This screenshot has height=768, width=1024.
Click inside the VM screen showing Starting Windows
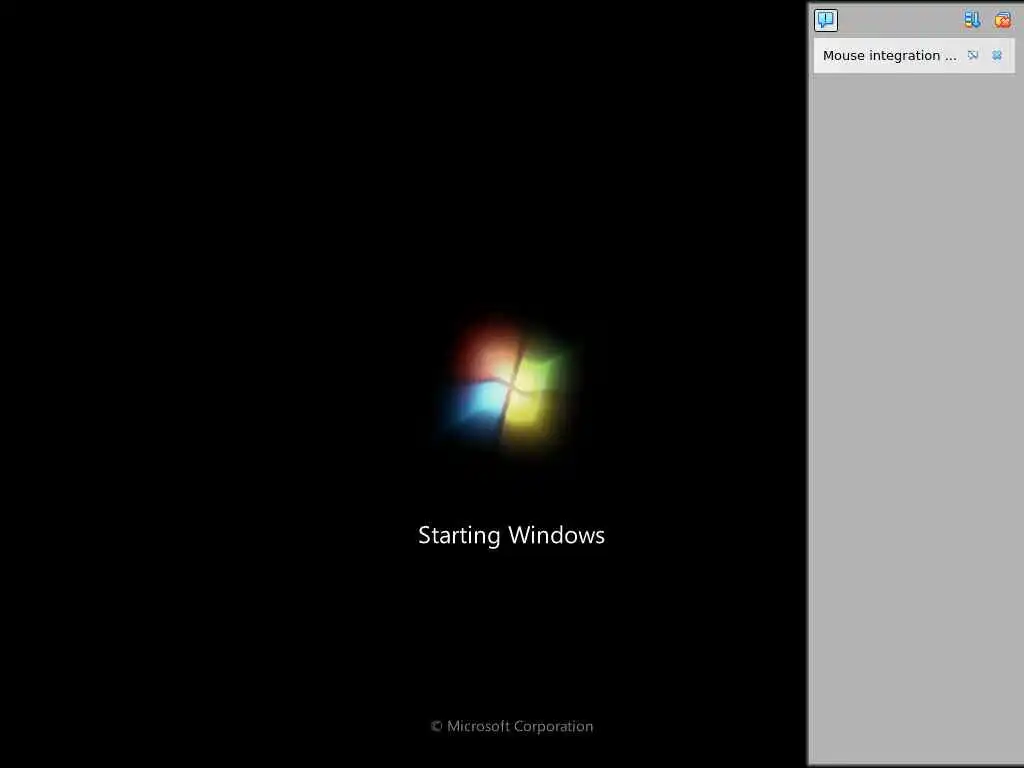(x=404, y=384)
